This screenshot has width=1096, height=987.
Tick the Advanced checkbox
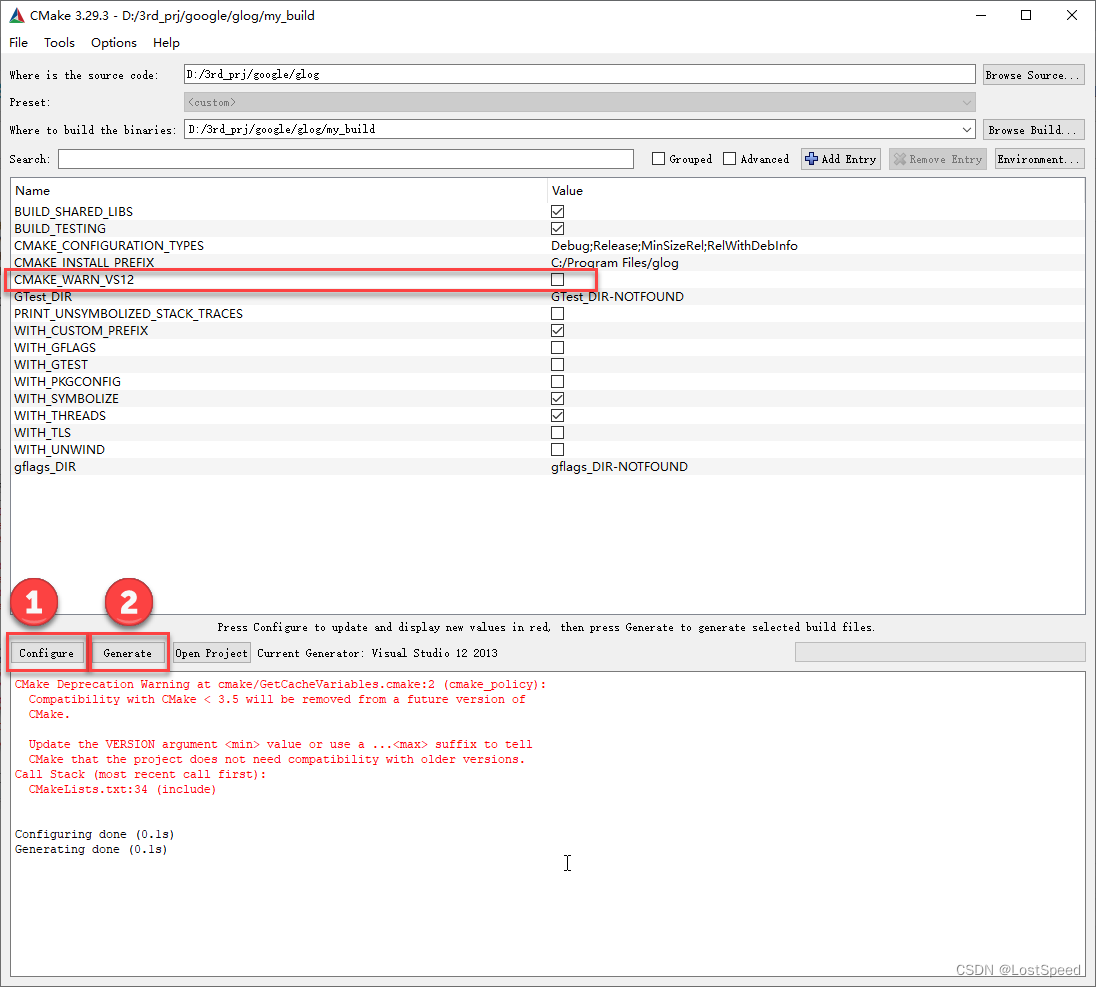(x=729, y=159)
